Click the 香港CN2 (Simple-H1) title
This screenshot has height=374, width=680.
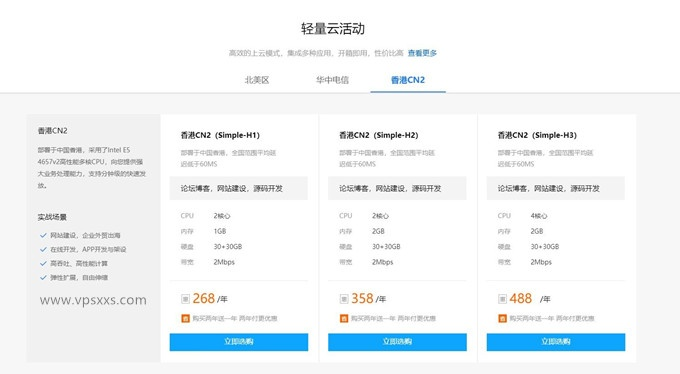220,135
